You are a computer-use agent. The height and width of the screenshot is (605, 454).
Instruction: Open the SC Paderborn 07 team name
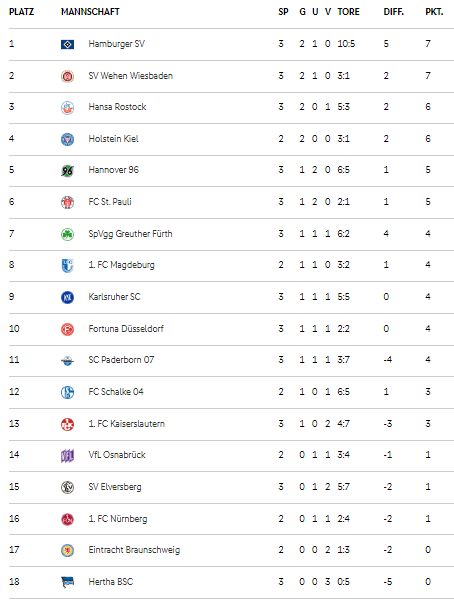(121, 360)
